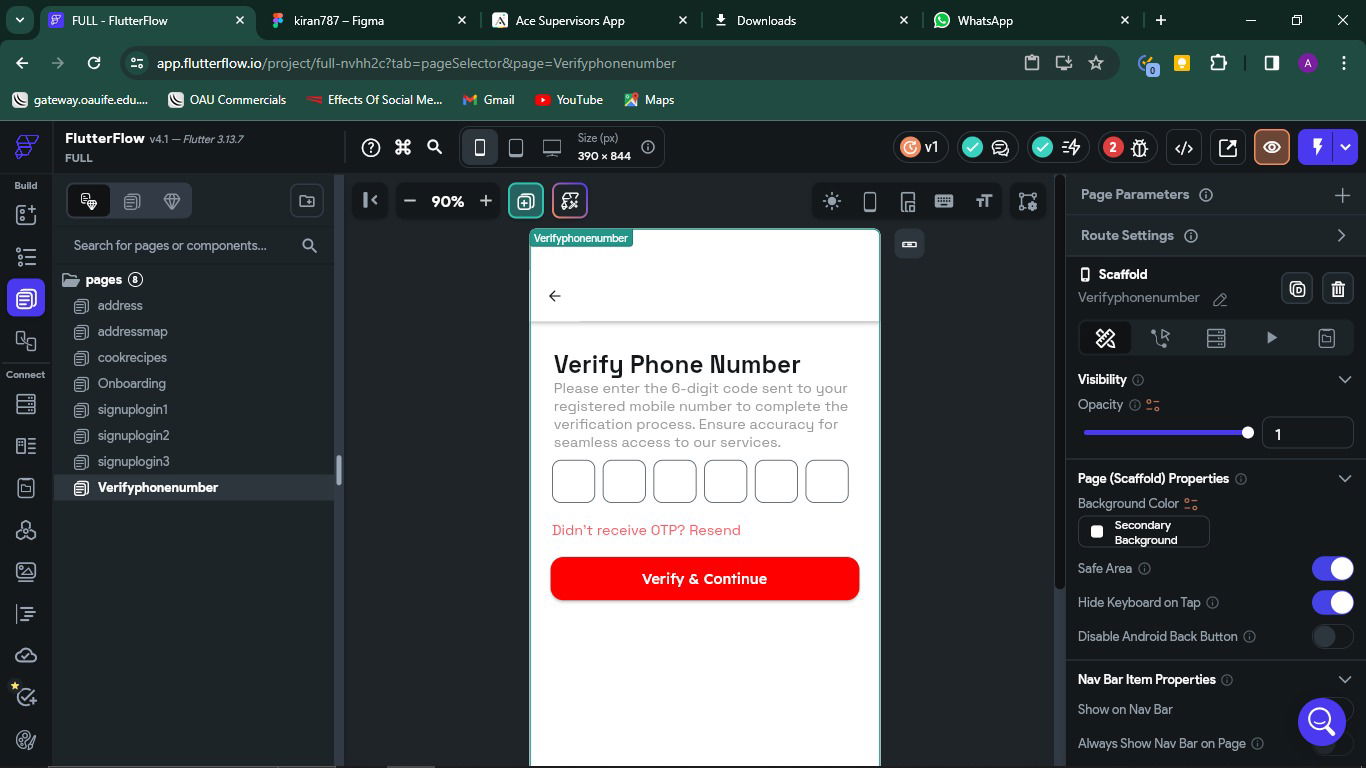Click the command palette shortcut icon

403,148
